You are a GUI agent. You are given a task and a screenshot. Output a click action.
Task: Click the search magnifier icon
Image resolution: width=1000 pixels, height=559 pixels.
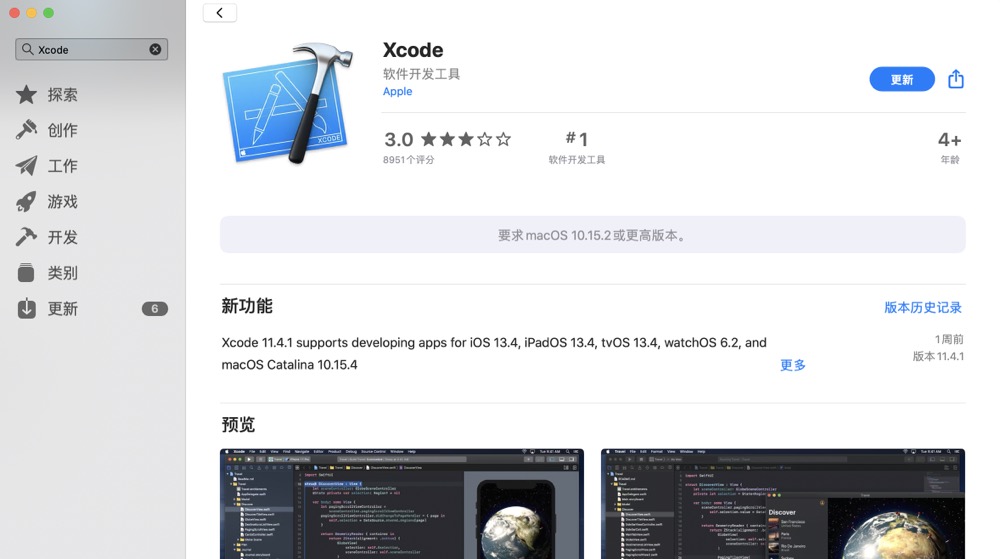(27, 49)
